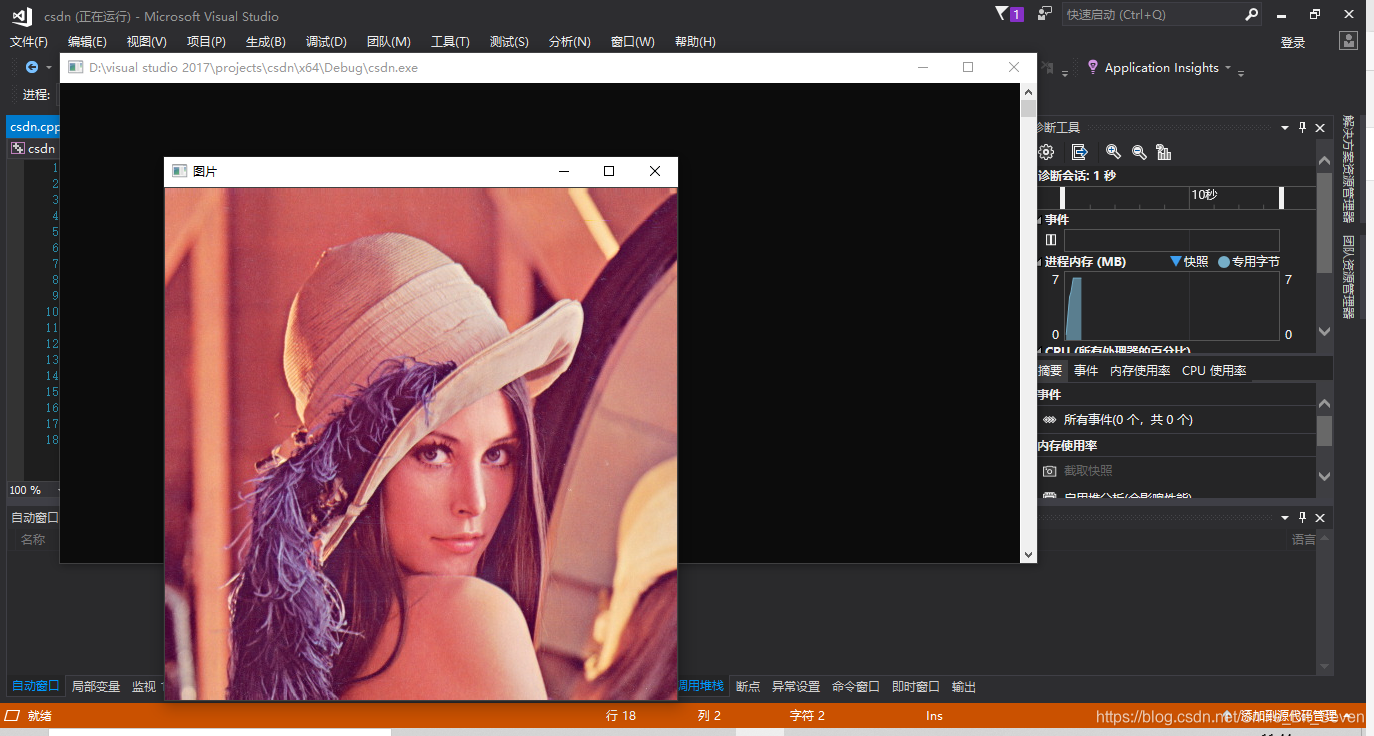Select the csdn.cpp editor tab
Screen dimensions: 1374x736
coord(35,127)
